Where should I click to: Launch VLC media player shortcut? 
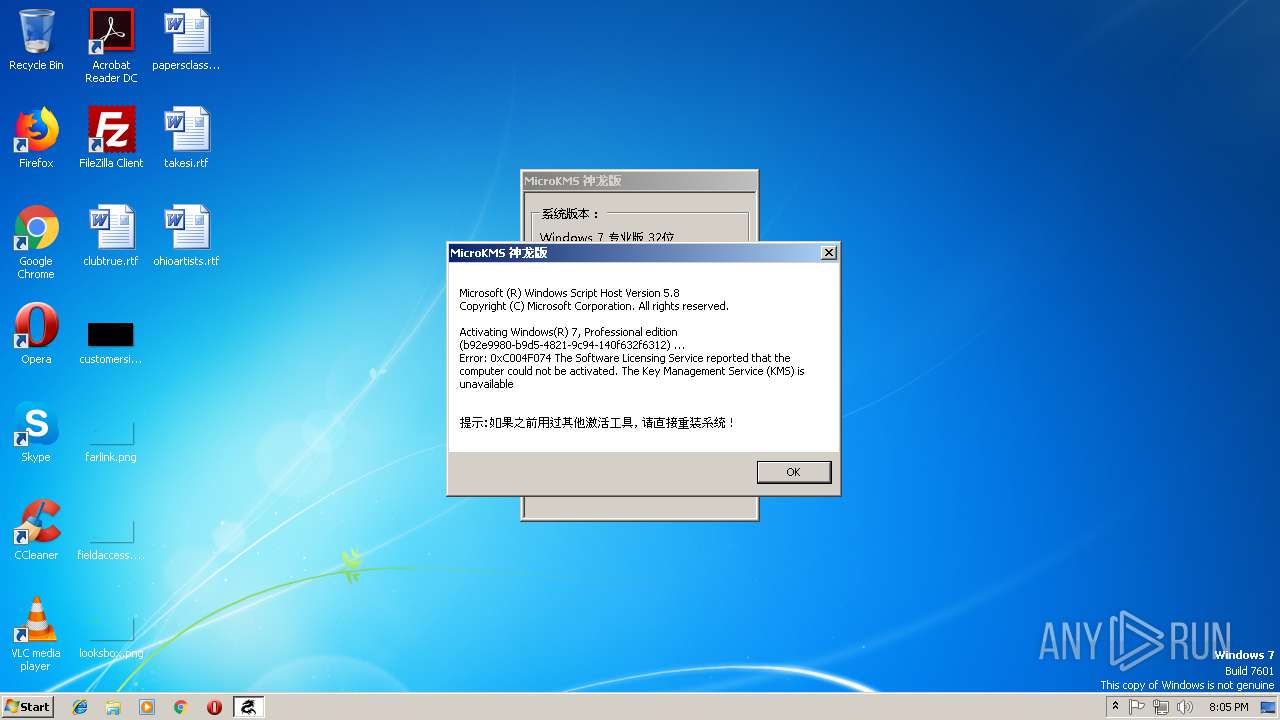(x=36, y=634)
